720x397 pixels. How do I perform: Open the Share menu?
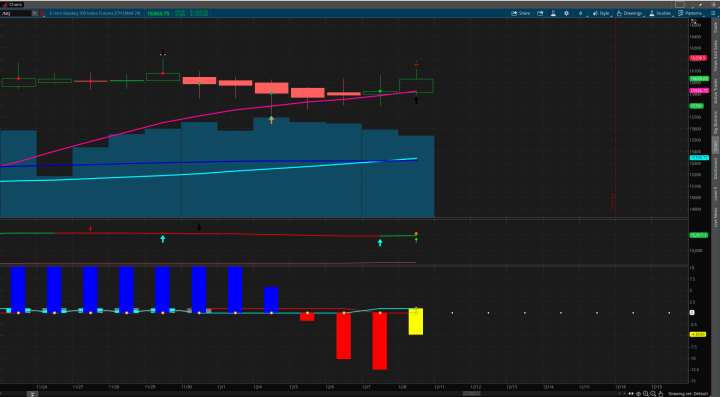[x=521, y=13]
